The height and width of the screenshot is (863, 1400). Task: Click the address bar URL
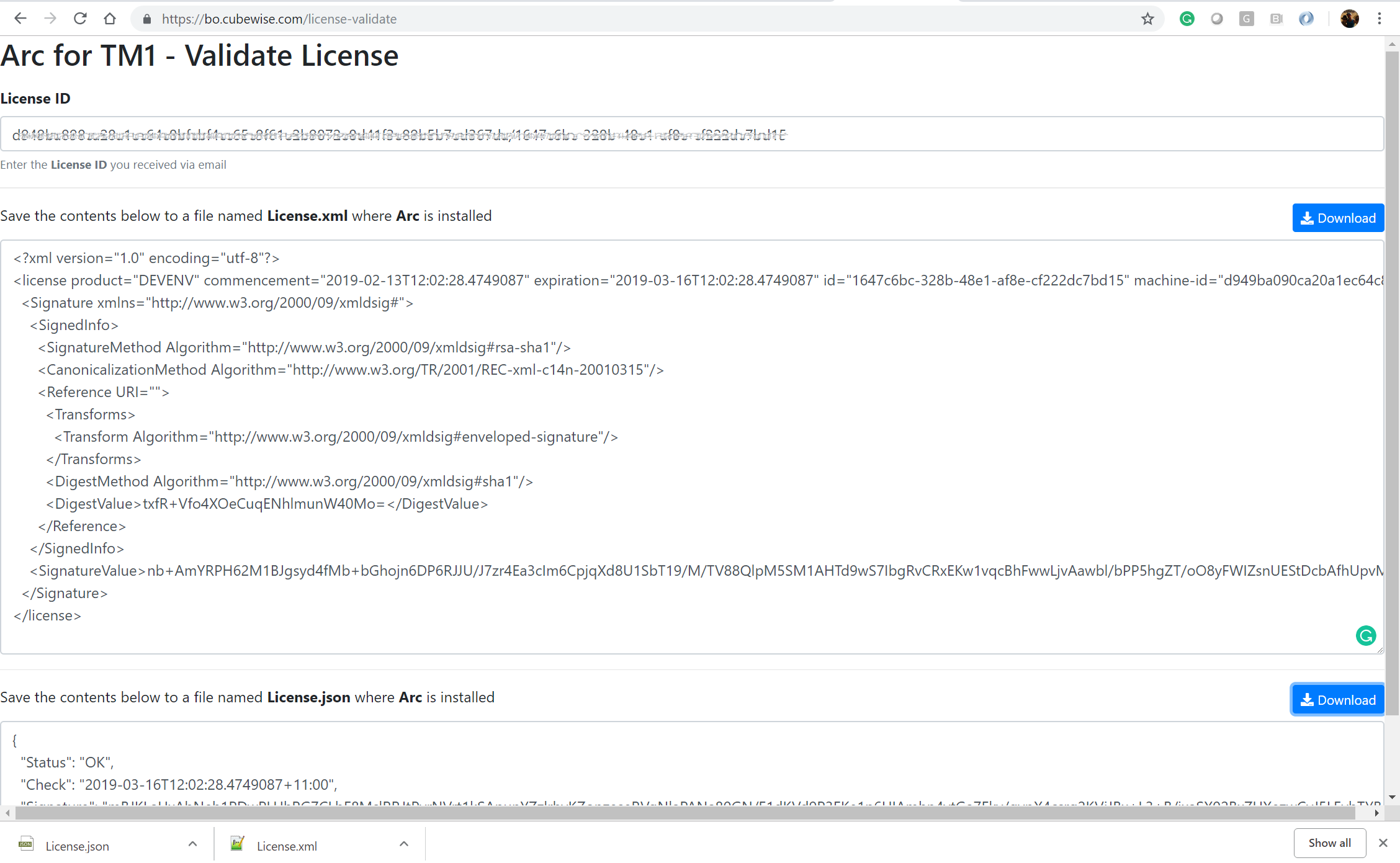[x=279, y=19]
